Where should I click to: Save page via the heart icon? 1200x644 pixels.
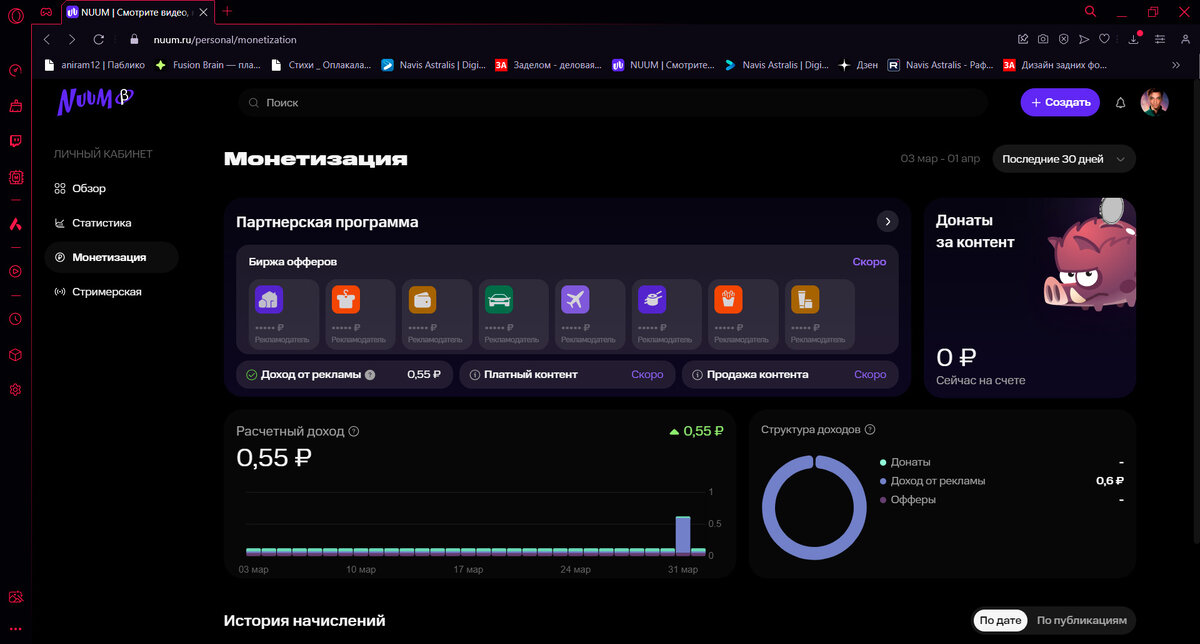pyautogui.click(x=1103, y=39)
